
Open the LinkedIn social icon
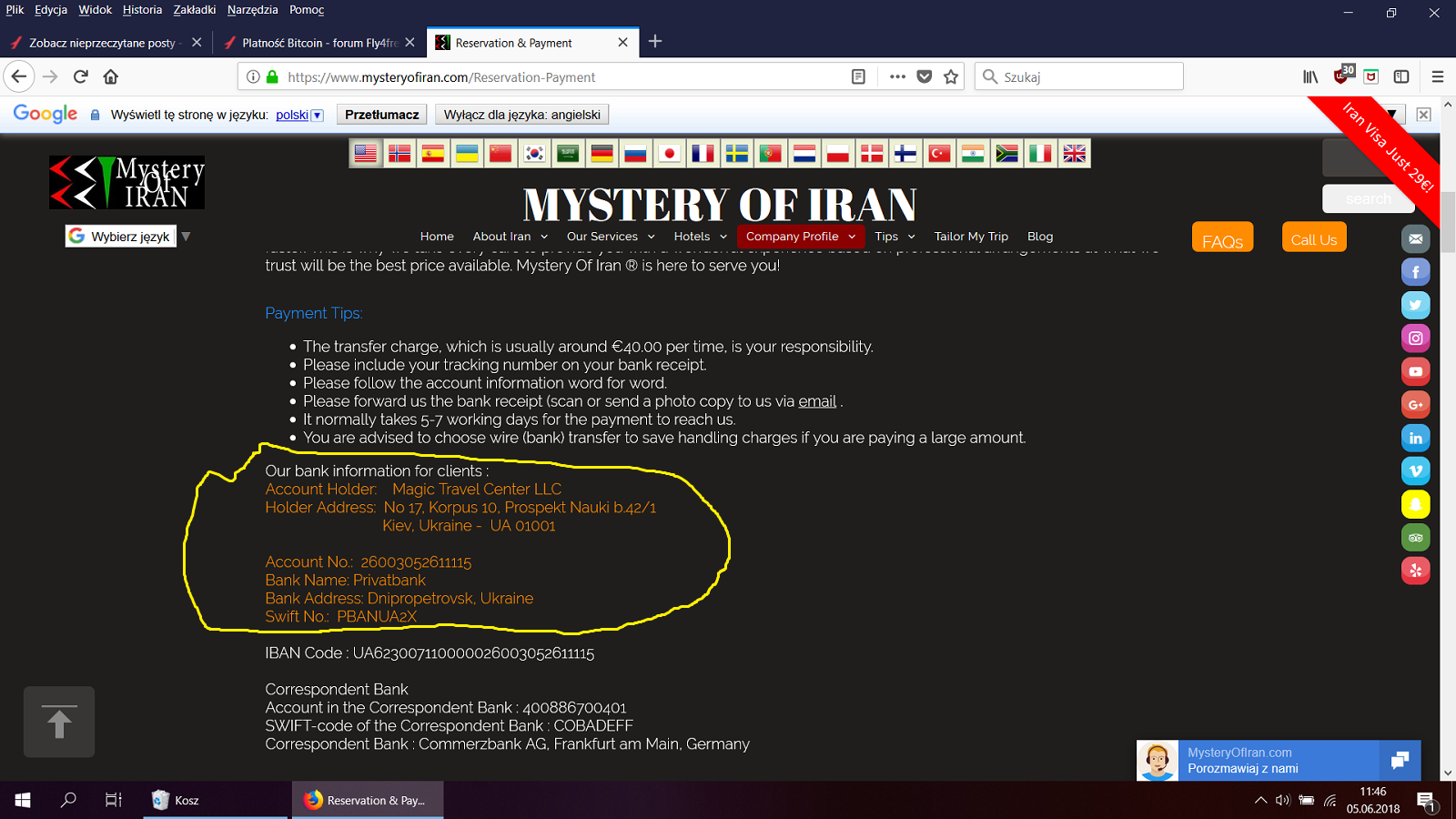(1416, 438)
